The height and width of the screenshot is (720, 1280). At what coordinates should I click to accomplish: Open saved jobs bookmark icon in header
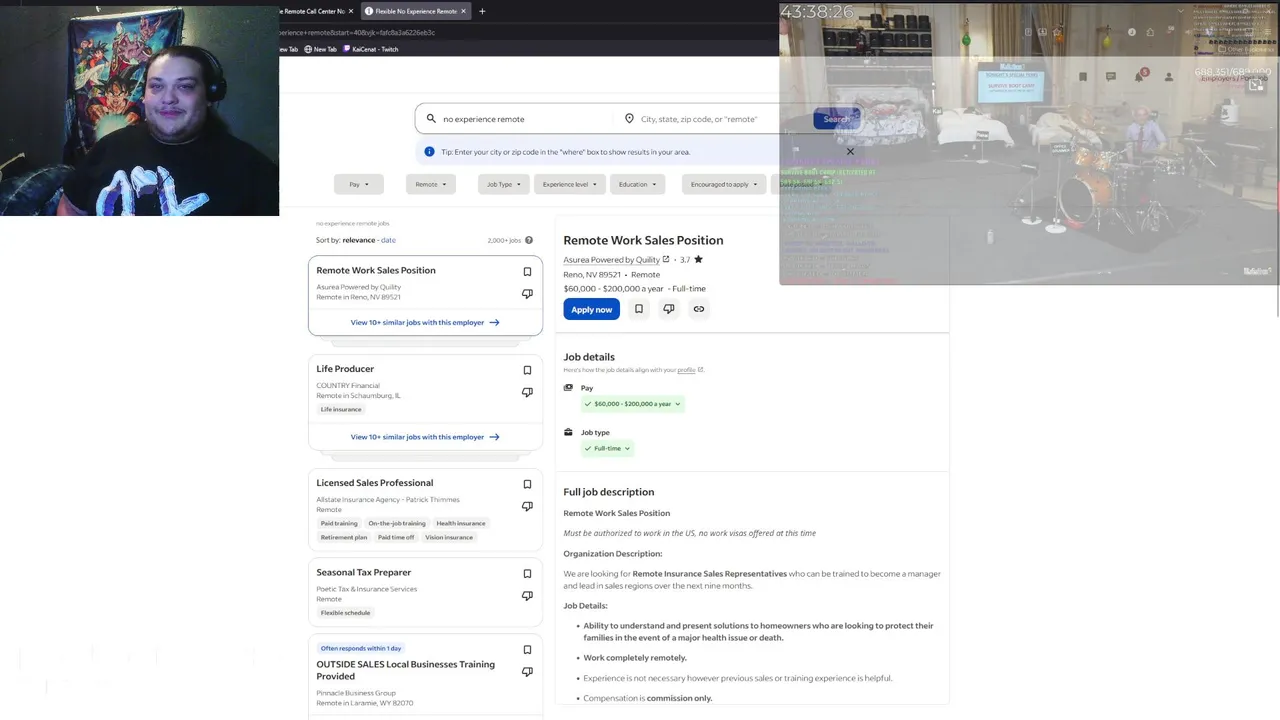(1083, 76)
